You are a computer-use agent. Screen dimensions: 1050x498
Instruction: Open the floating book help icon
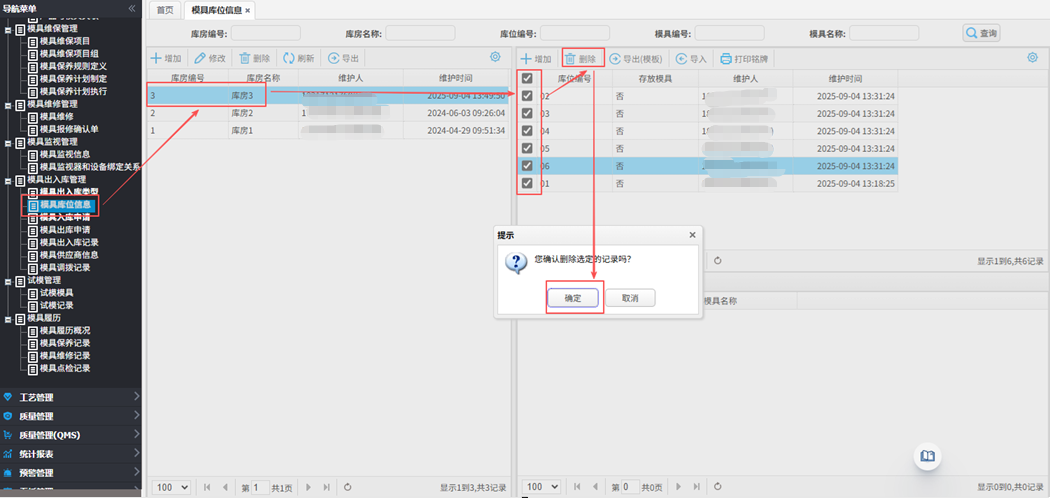click(928, 456)
